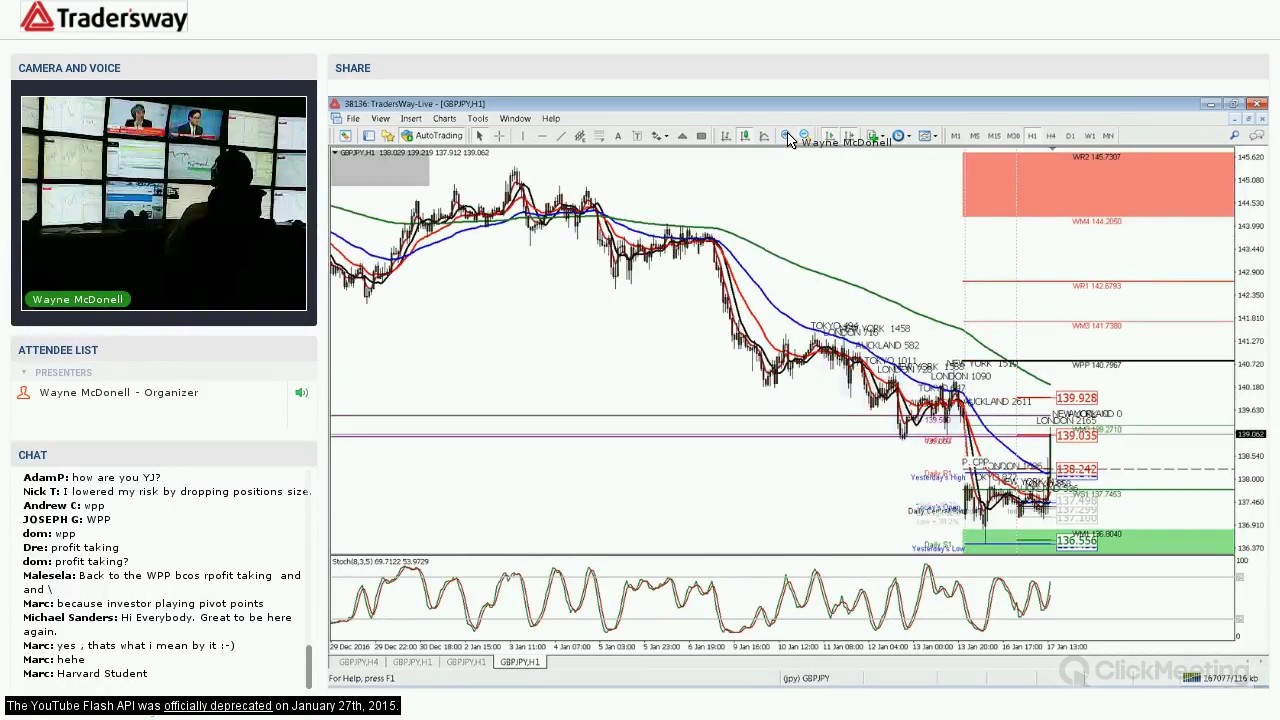Select the trendline drawing tool
This screenshot has width=1280, height=720.
point(561,136)
